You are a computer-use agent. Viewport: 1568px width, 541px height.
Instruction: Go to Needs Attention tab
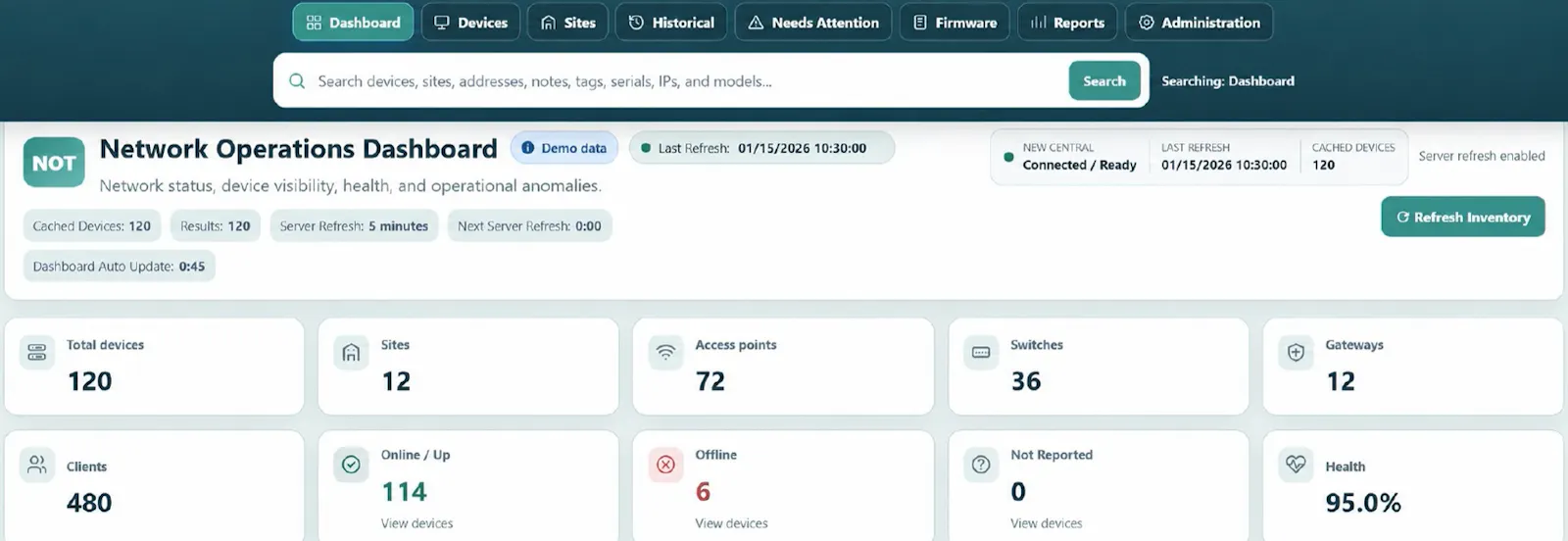[813, 23]
